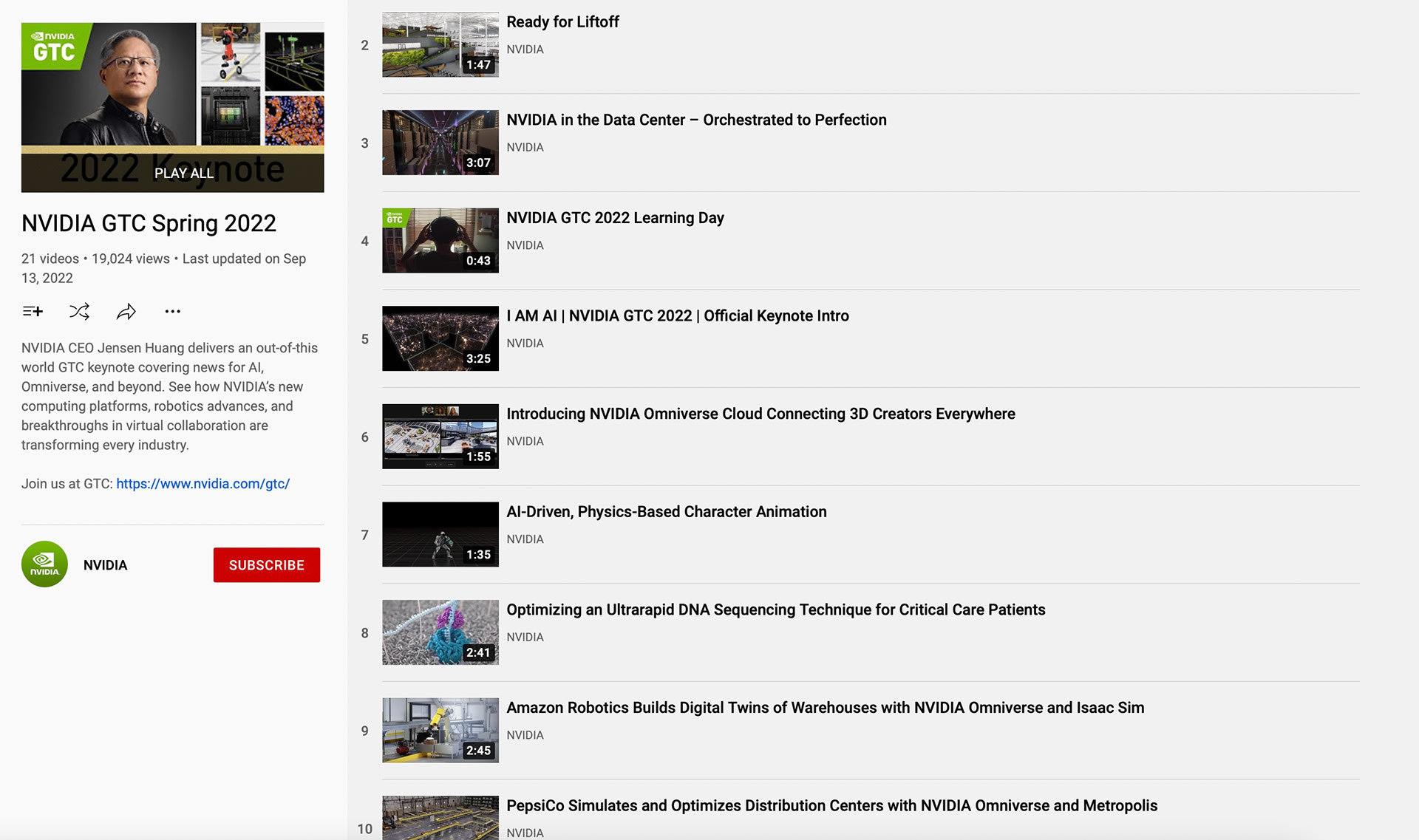Open Introducing NVIDIA Omniverse Cloud video title
Screen dimensions: 1419x840
(x=760, y=414)
